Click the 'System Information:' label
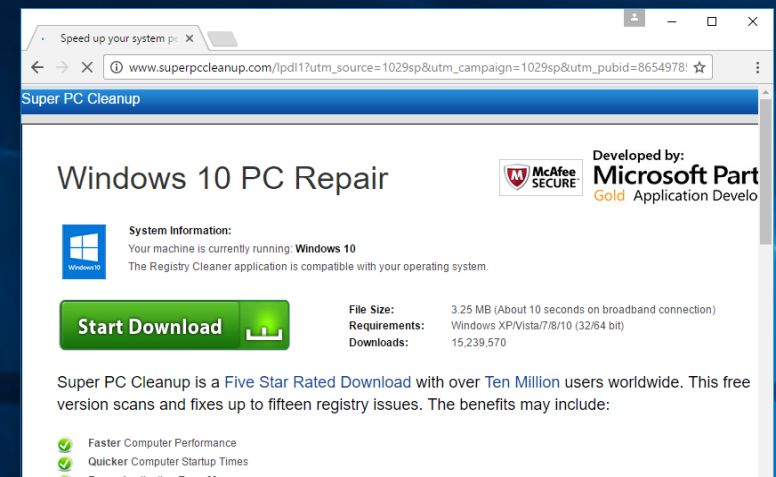The height and width of the screenshot is (477, 776). point(180,231)
